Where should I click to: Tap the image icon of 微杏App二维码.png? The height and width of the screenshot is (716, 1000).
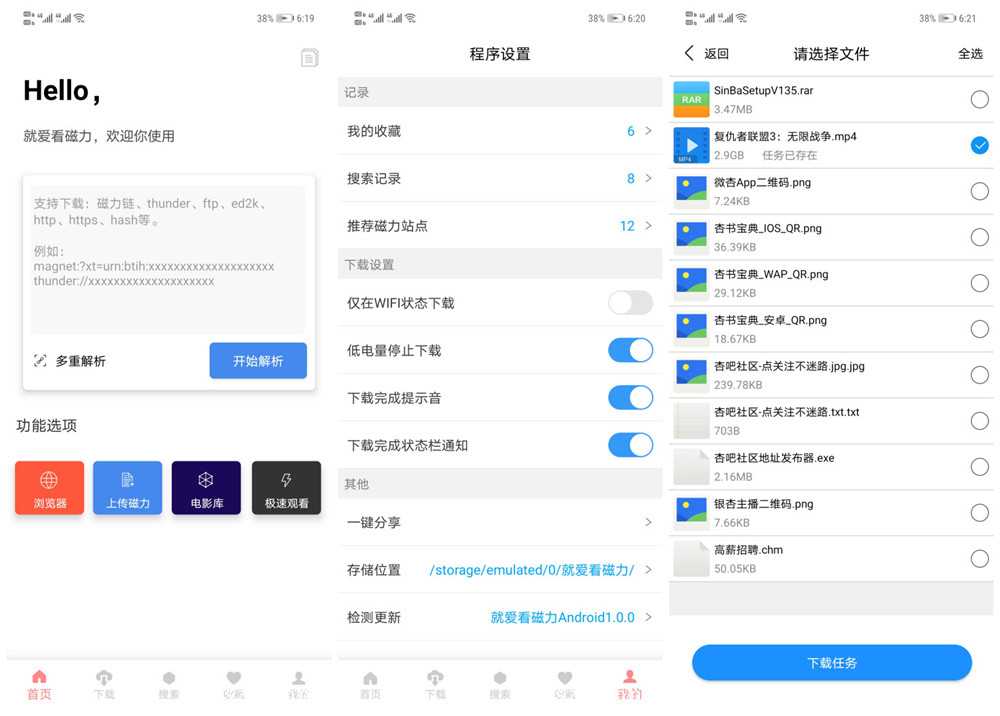coord(691,191)
